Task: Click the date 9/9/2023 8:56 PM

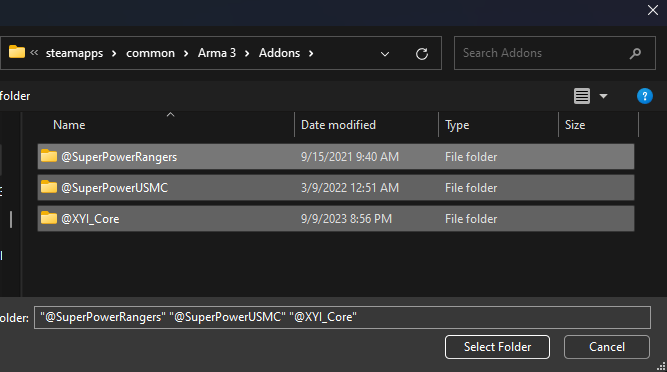Action: (x=346, y=219)
